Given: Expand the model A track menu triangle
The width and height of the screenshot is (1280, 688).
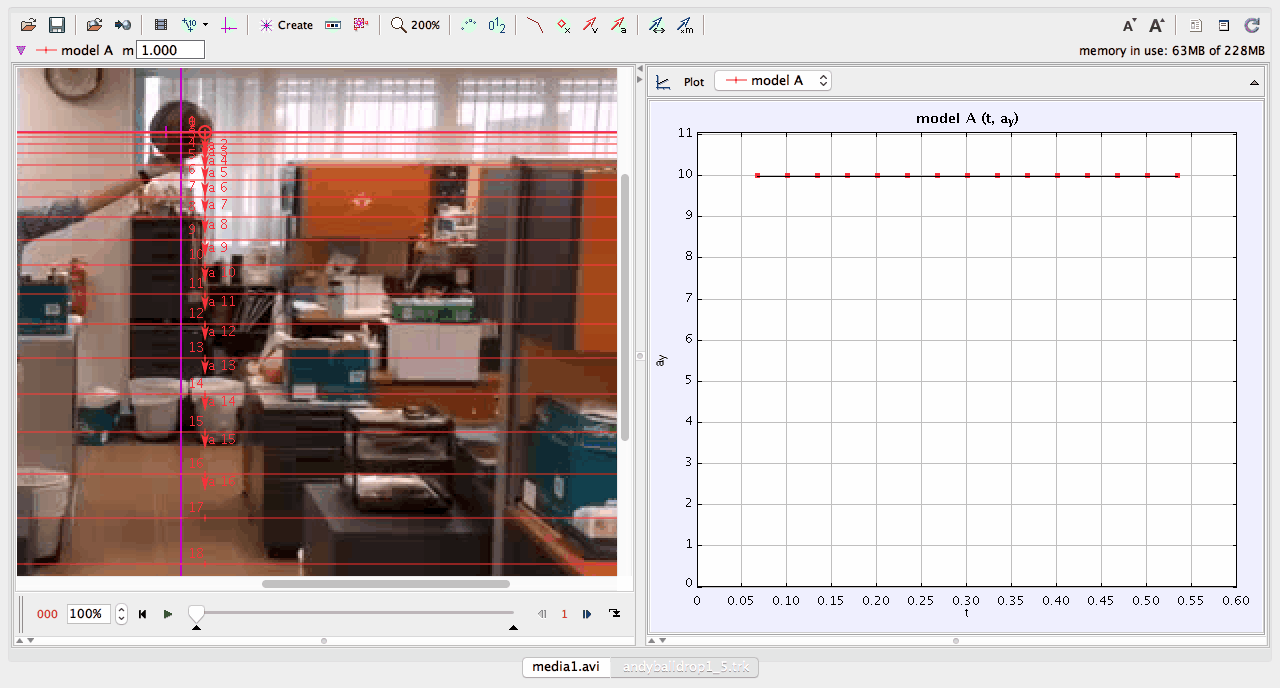Looking at the screenshot, I should pos(21,50).
